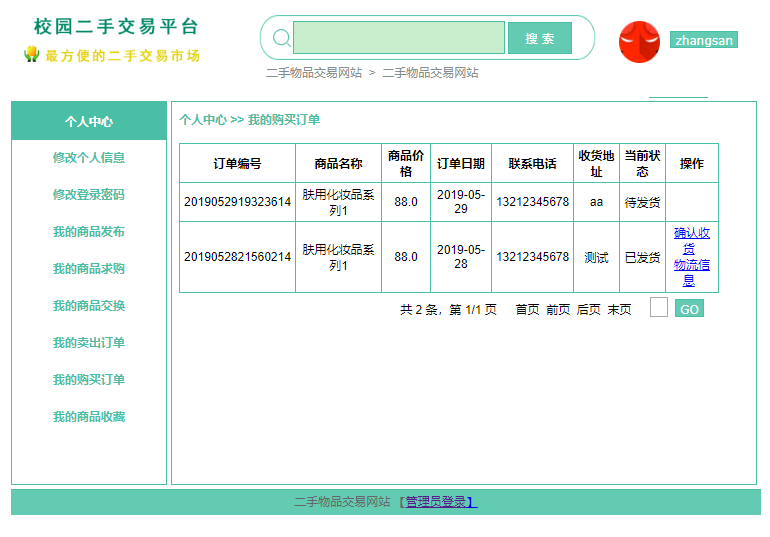Click the 商品名称 column header
This screenshot has width=770, height=537.
tap(338, 163)
